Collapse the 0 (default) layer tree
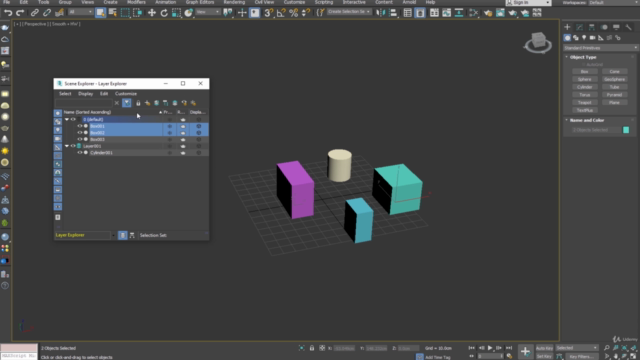This screenshot has height=360, width=640. 67,120
